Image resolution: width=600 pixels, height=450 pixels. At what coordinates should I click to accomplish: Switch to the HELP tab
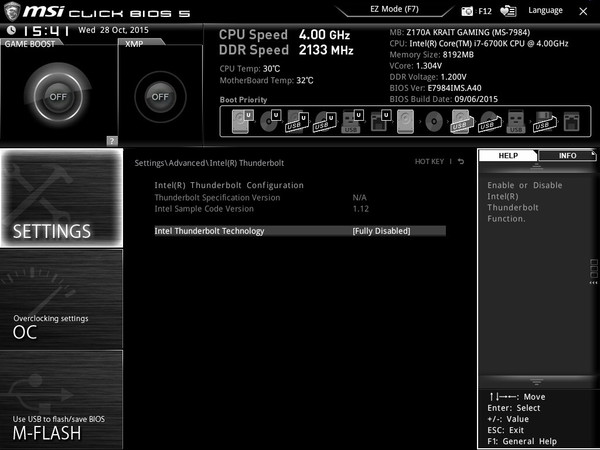click(508, 155)
